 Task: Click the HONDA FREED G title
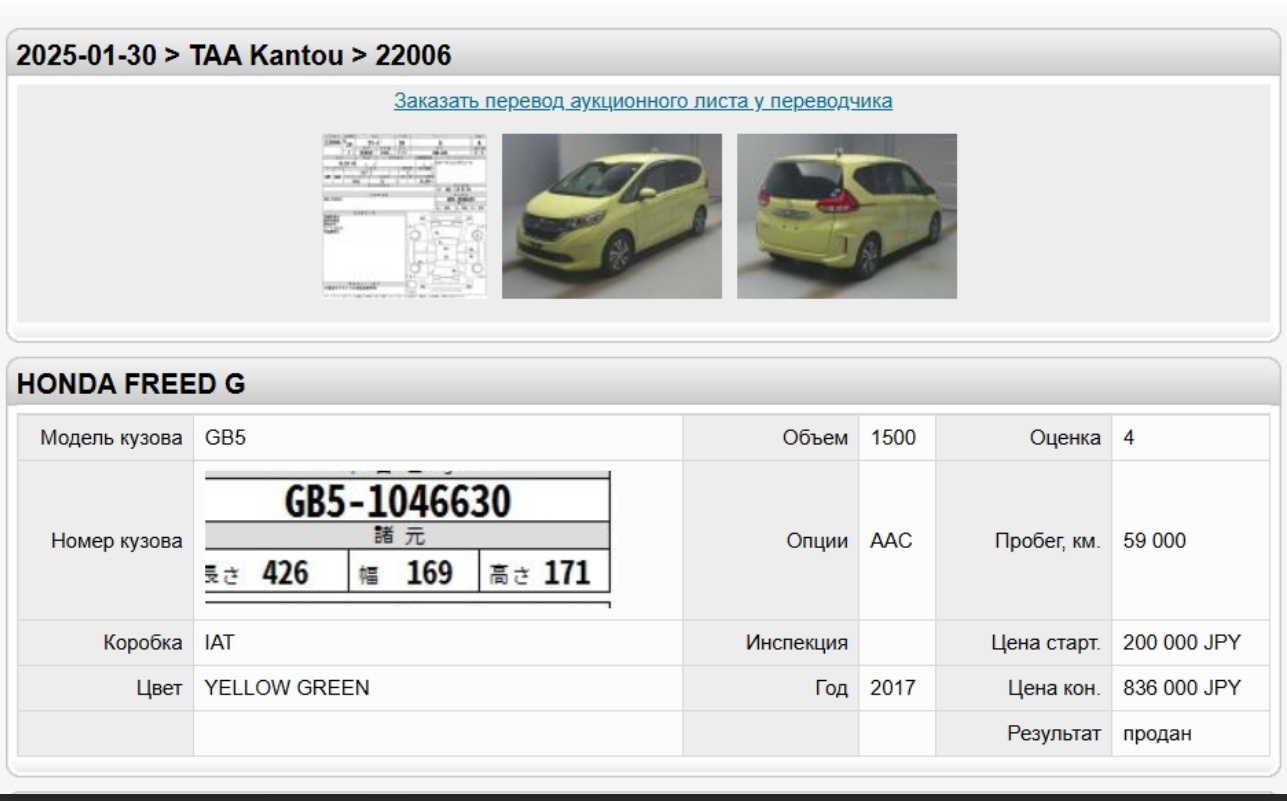131,383
